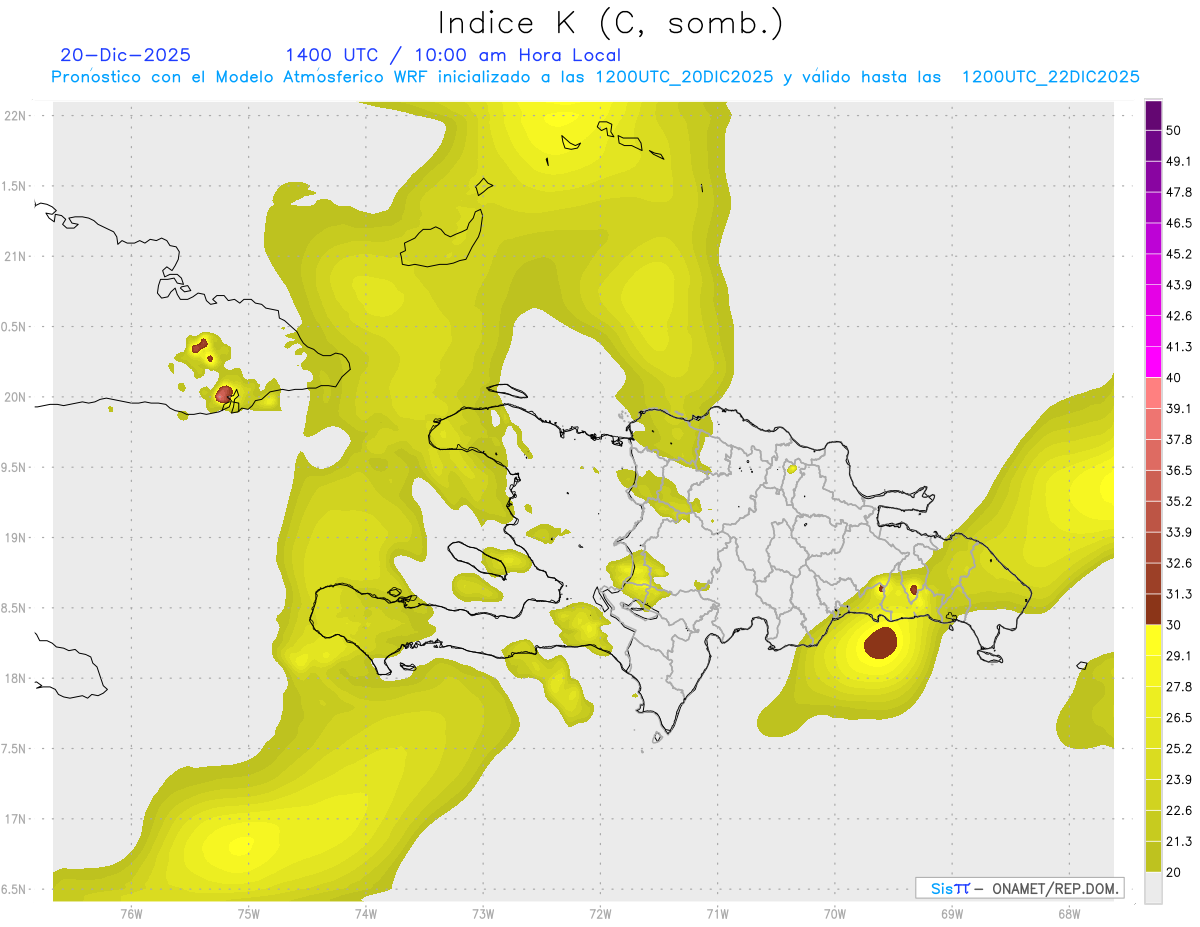Click the colorbar value 26.5
Viewport: 1200px width, 927px height.
coord(1179,718)
